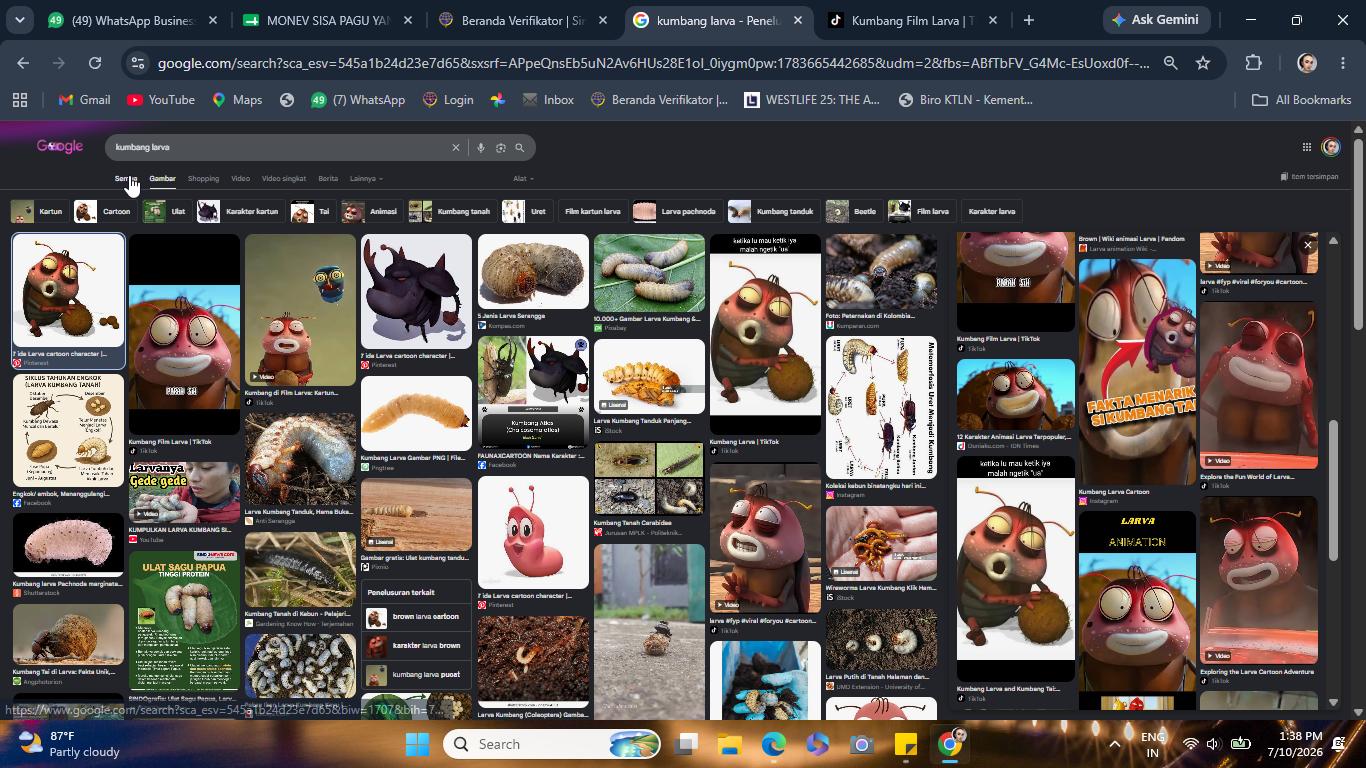Image resolution: width=1366 pixels, height=768 pixels.
Task: Open related search 'kumbang larva pucat'
Action: tap(416, 675)
